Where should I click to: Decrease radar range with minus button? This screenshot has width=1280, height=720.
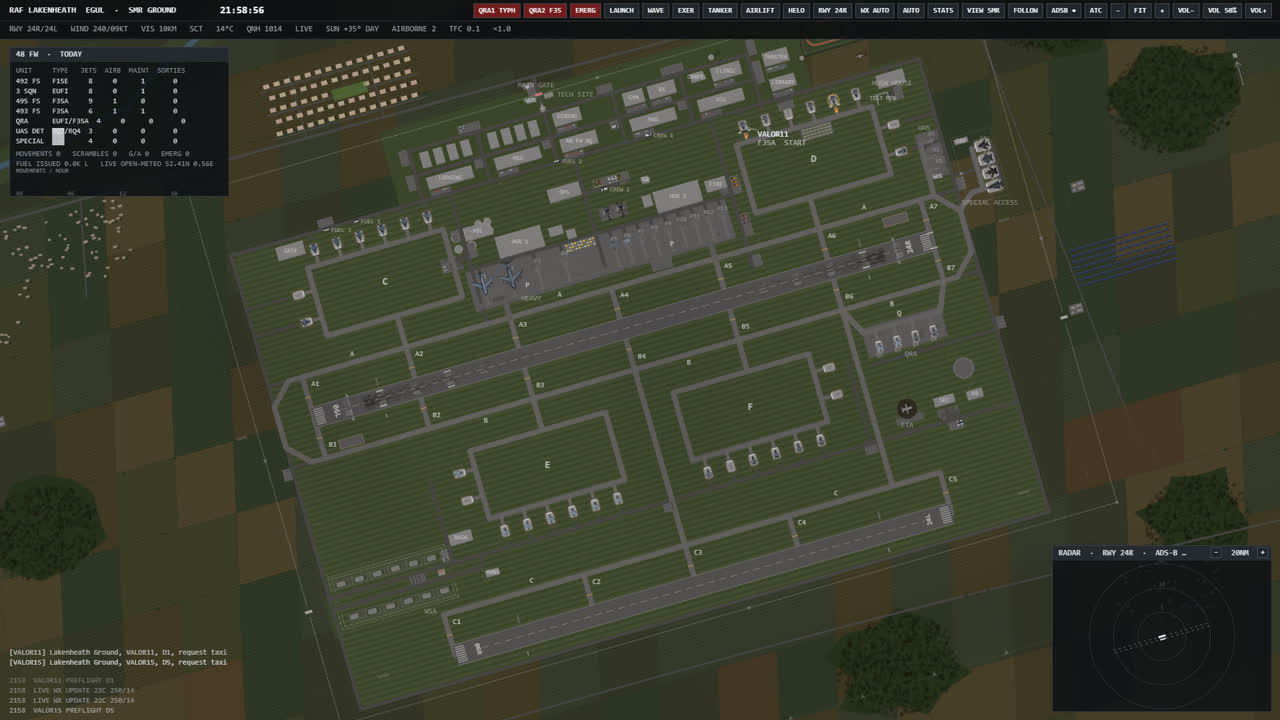click(1216, 552)
